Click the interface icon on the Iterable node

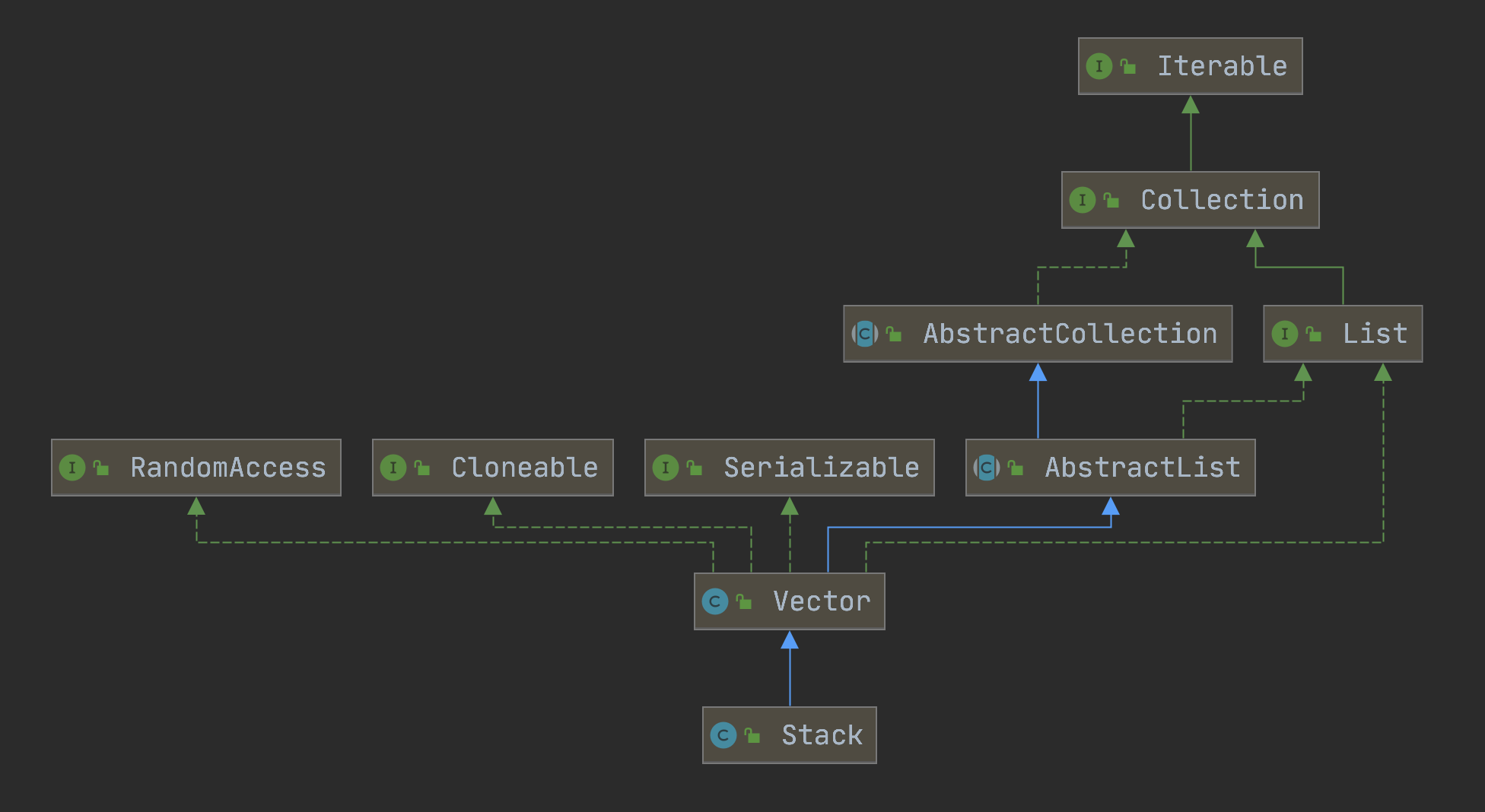pos(1099,67)
